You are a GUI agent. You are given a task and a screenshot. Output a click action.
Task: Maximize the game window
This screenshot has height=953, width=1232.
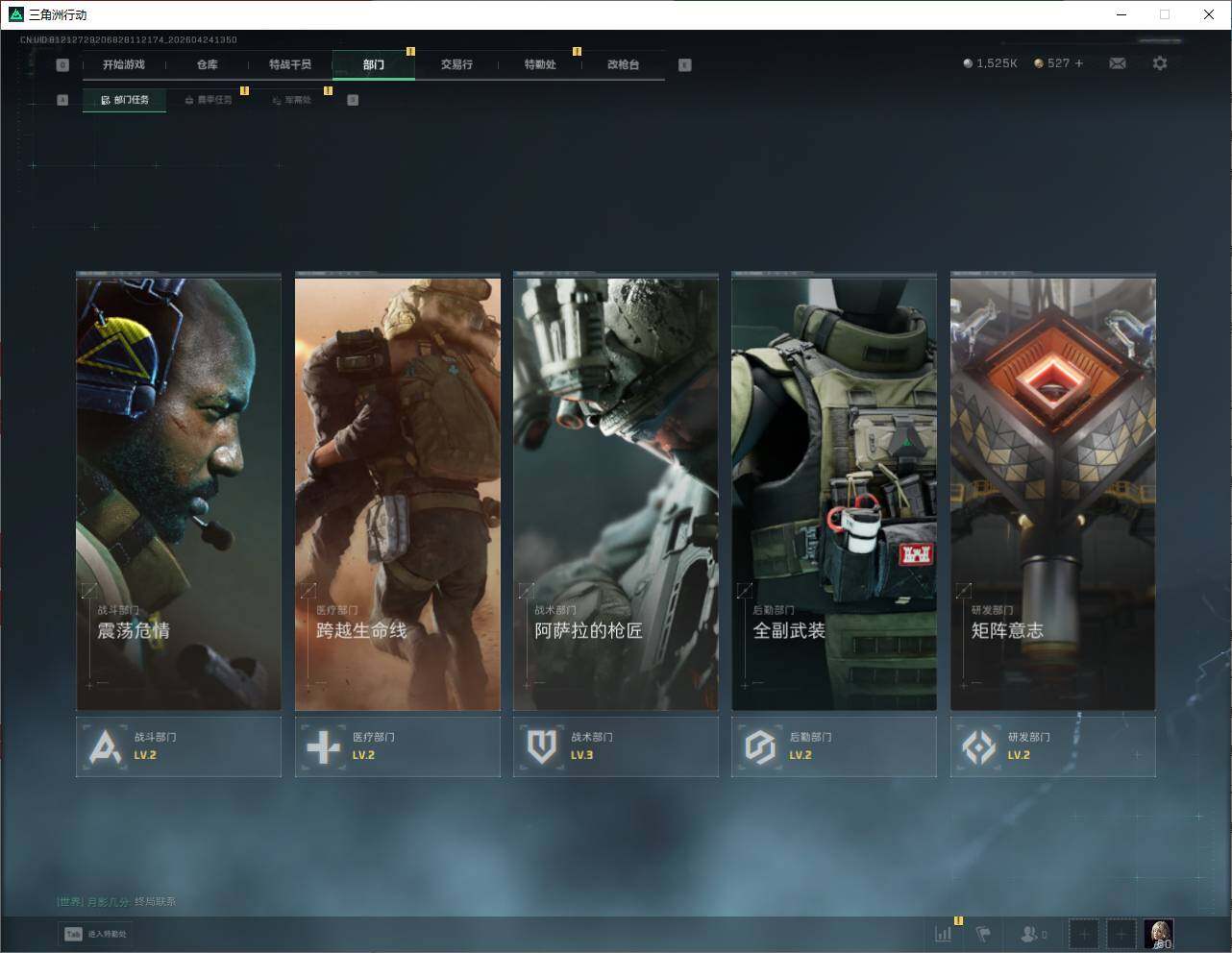pos(1165,14)
